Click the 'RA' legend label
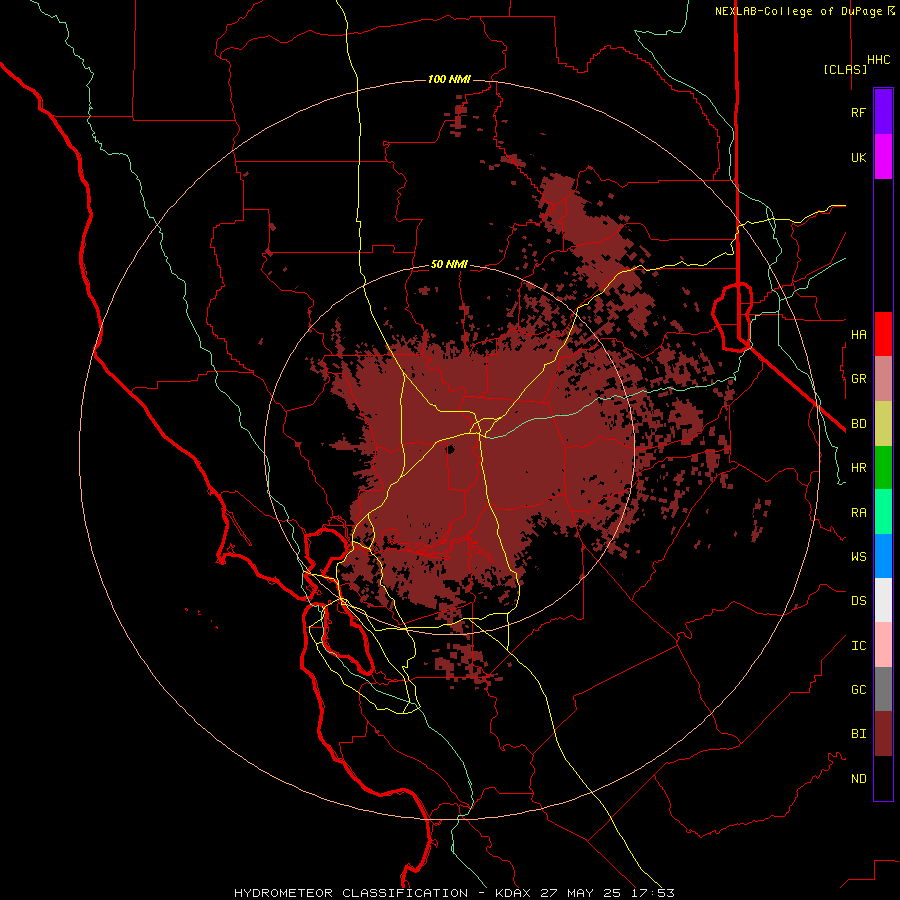This screenshot has height=900, width=900. (858, 513)
